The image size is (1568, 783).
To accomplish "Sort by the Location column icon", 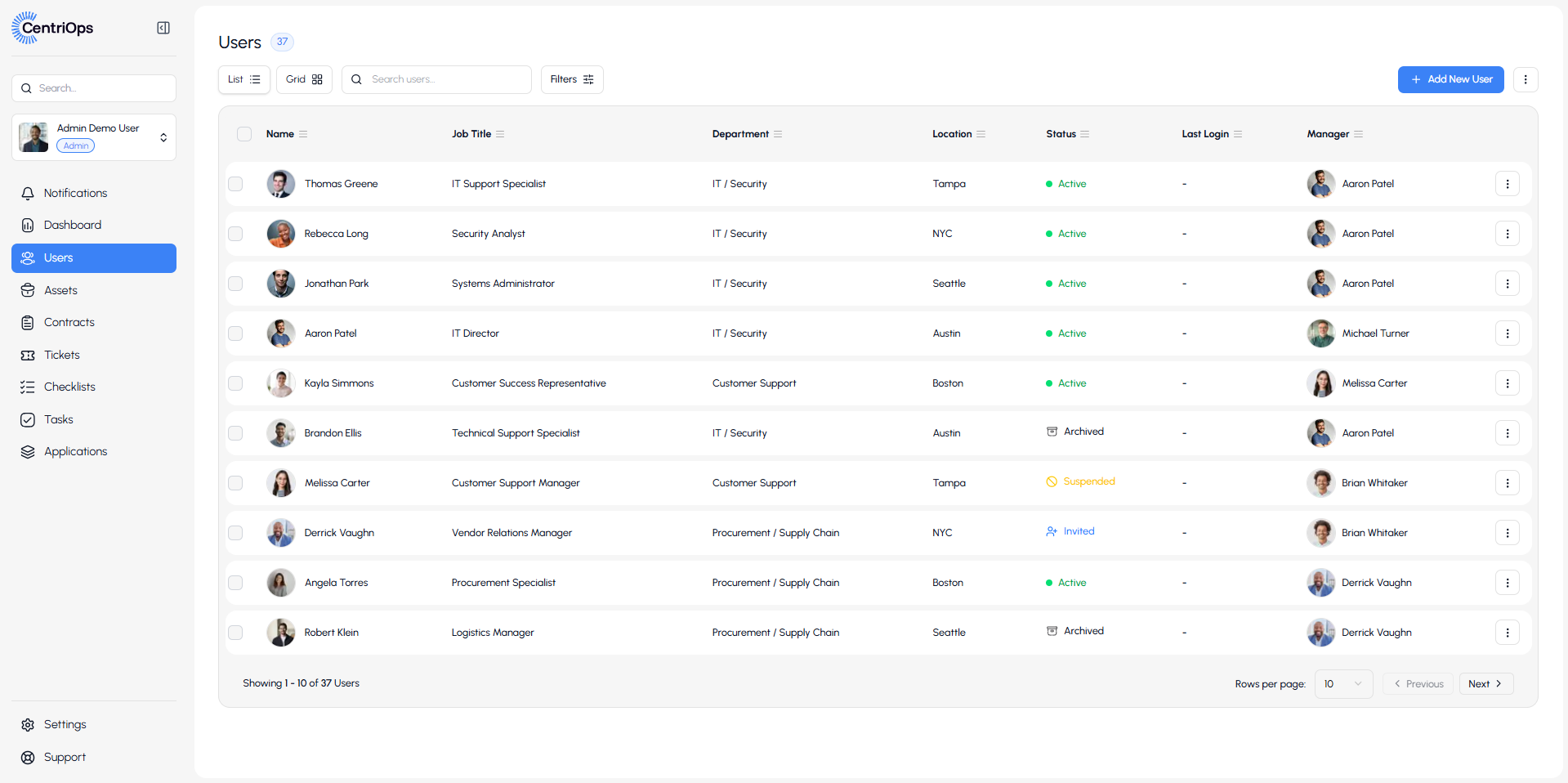I will coord(981,134).
